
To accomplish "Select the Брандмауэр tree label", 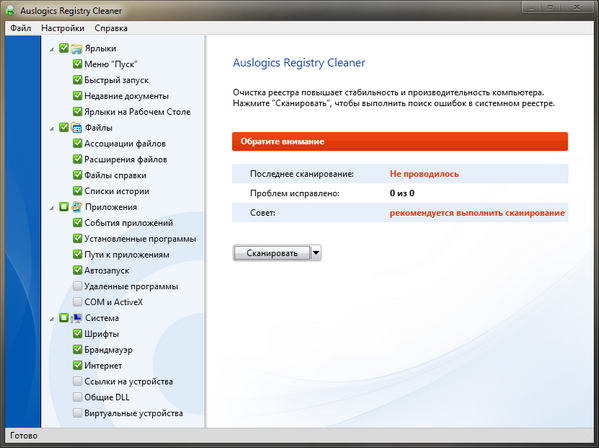I will (x=108, y=350).
